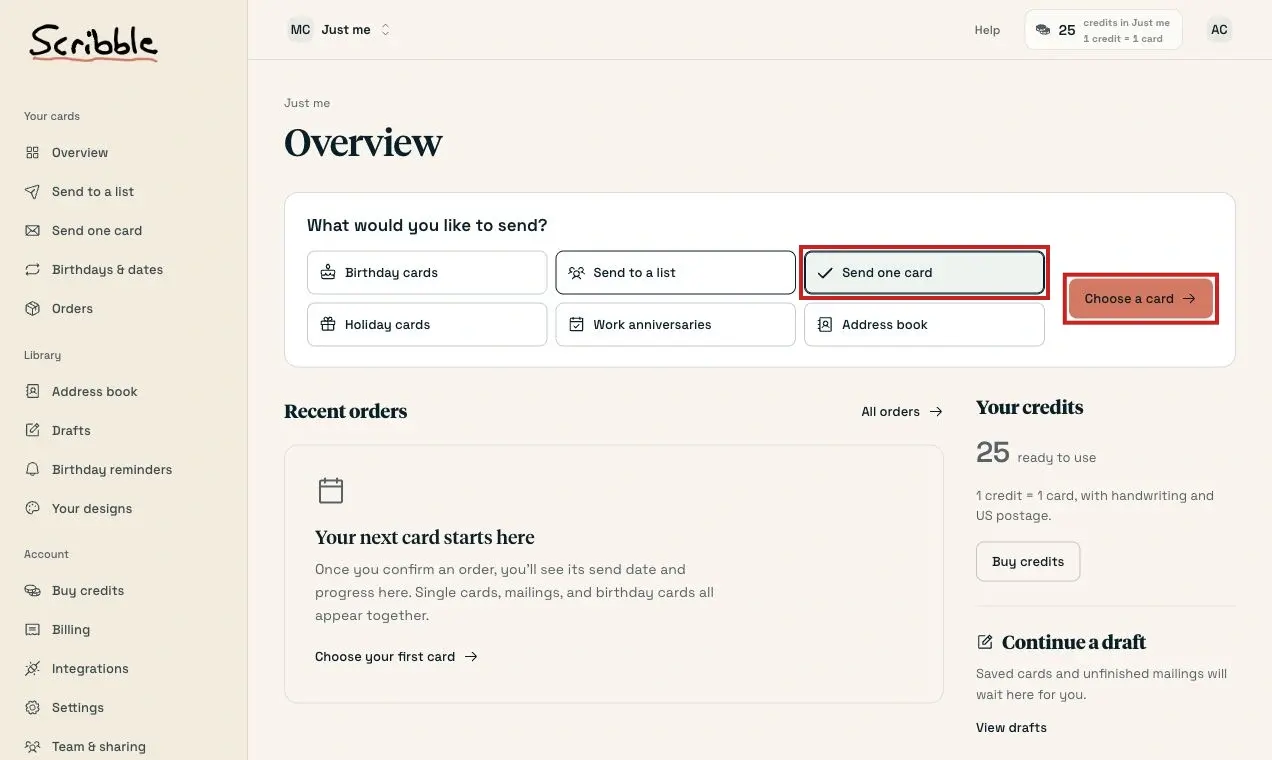Click the Your designs palette icon
The width and height of the screenshot is (1272, 760).
click(x=33, y=509)
